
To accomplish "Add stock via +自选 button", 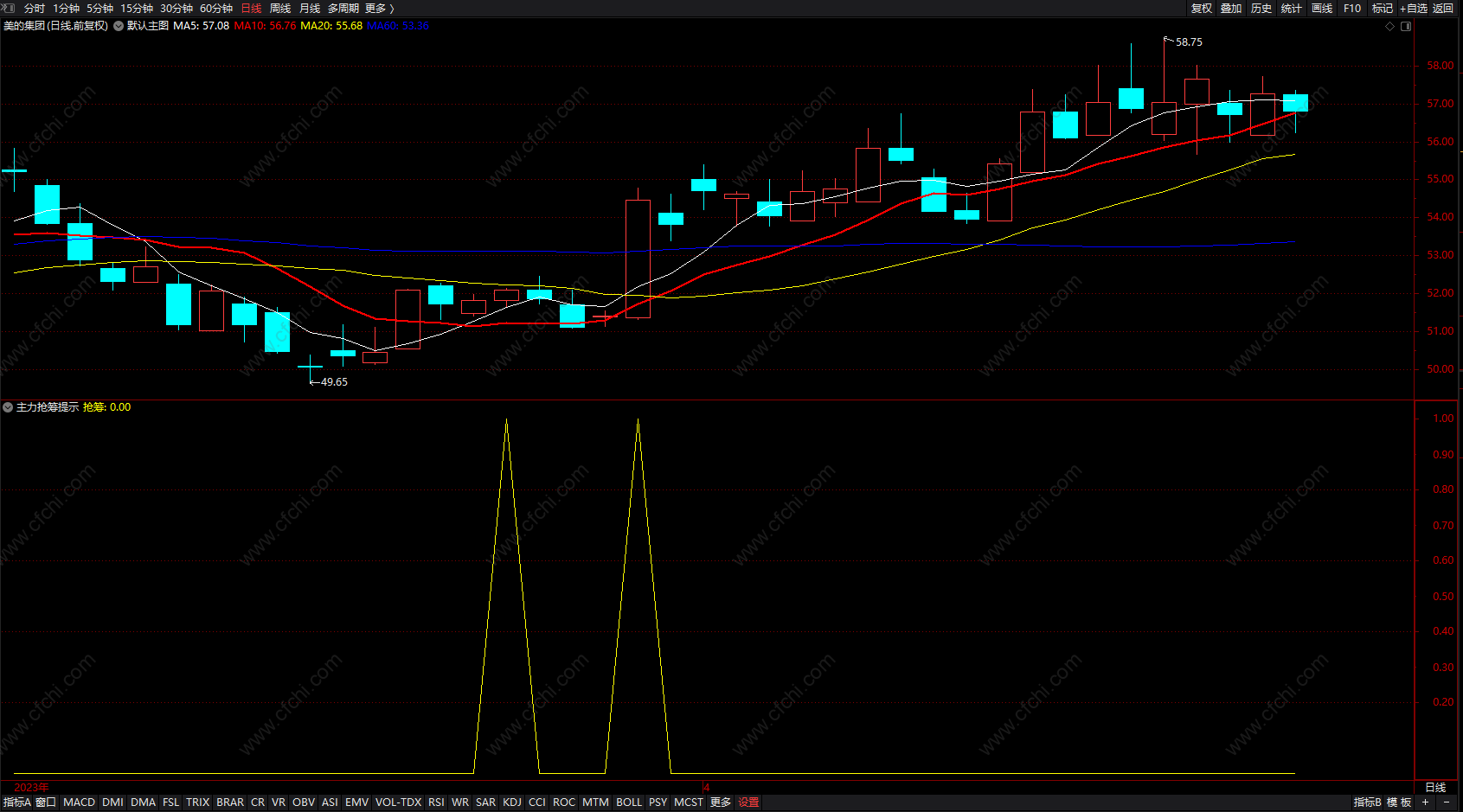I will pos(1414,8).
